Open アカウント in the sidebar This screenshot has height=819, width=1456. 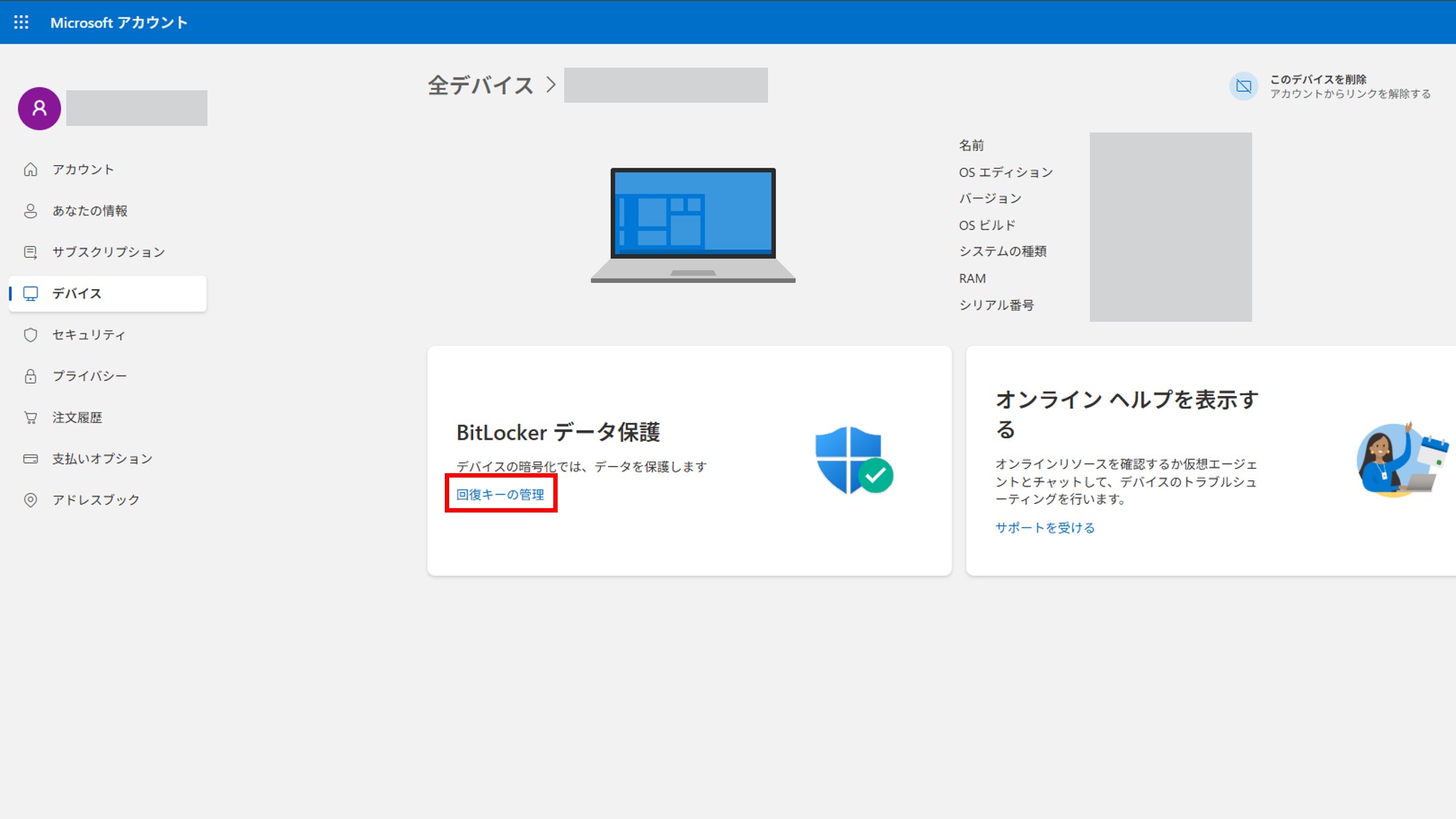(x=108, y=170)
